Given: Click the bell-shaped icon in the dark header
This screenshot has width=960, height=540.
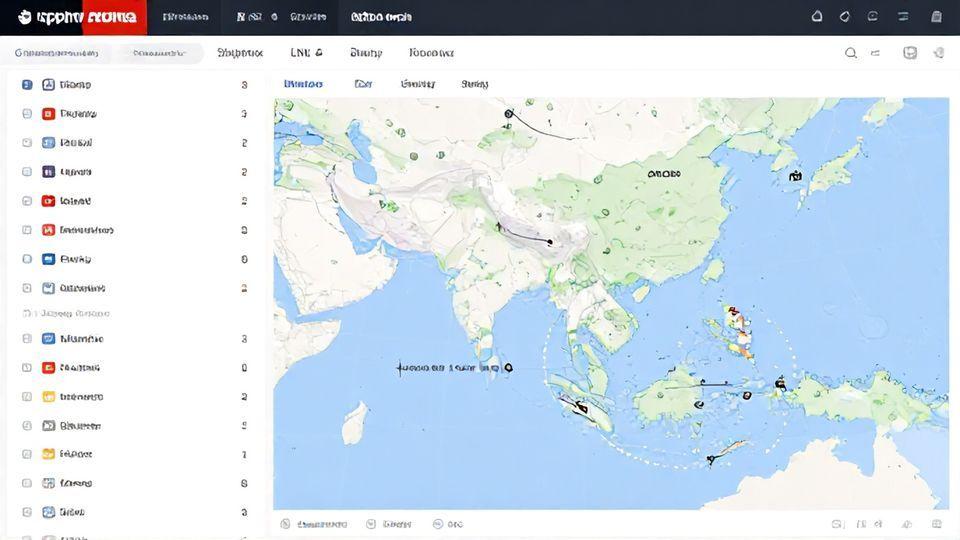Looking at the screenshot, I should (817, 17).
